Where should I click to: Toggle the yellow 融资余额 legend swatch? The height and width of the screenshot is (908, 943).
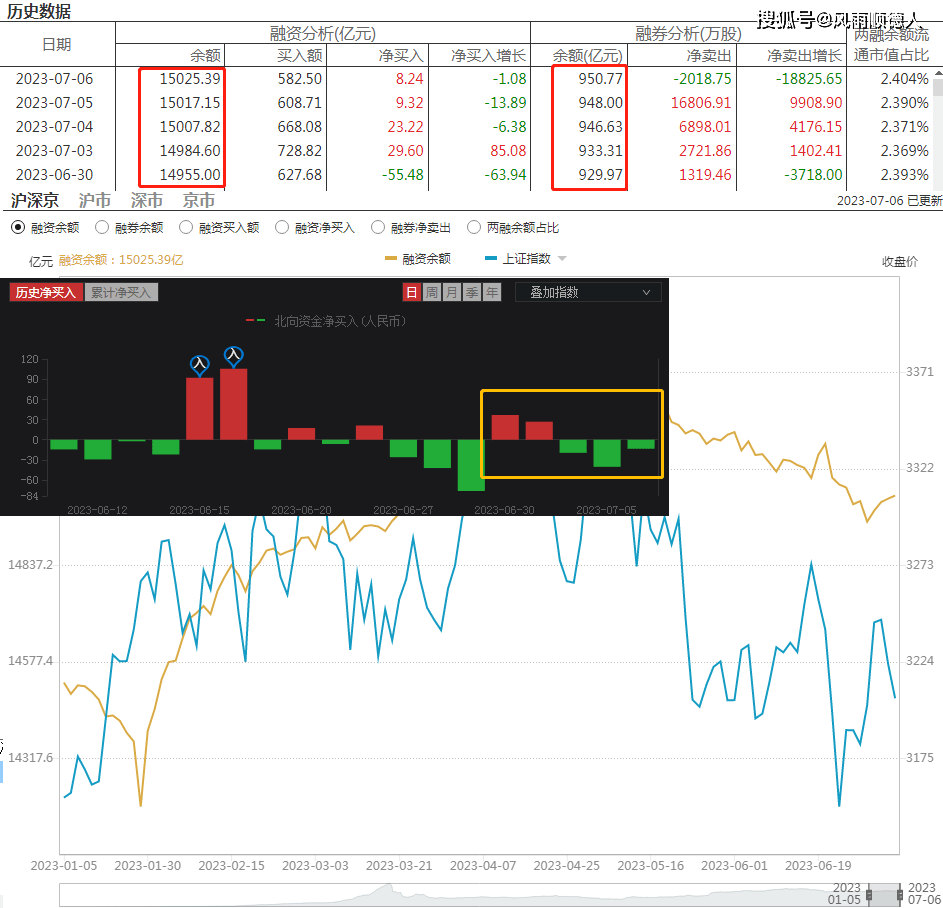tap(391, 259)
